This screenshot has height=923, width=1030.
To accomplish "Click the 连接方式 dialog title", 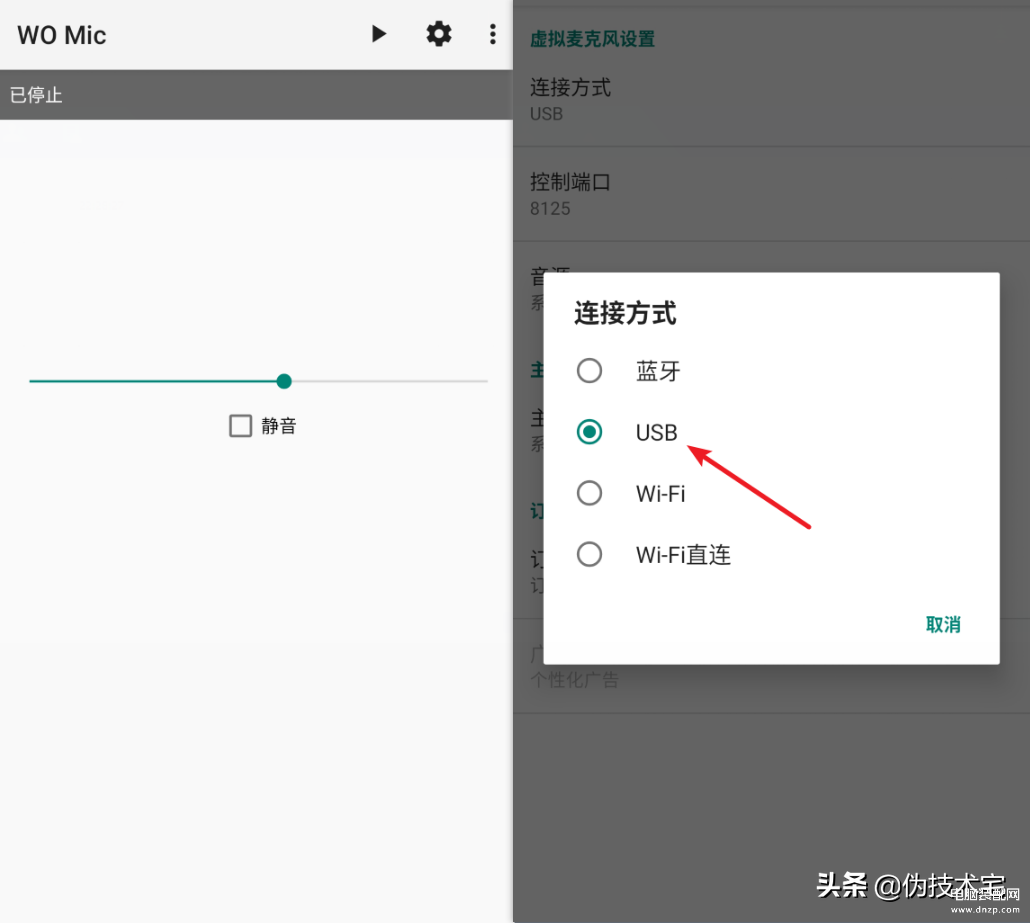I will click(x=625, y=313).
